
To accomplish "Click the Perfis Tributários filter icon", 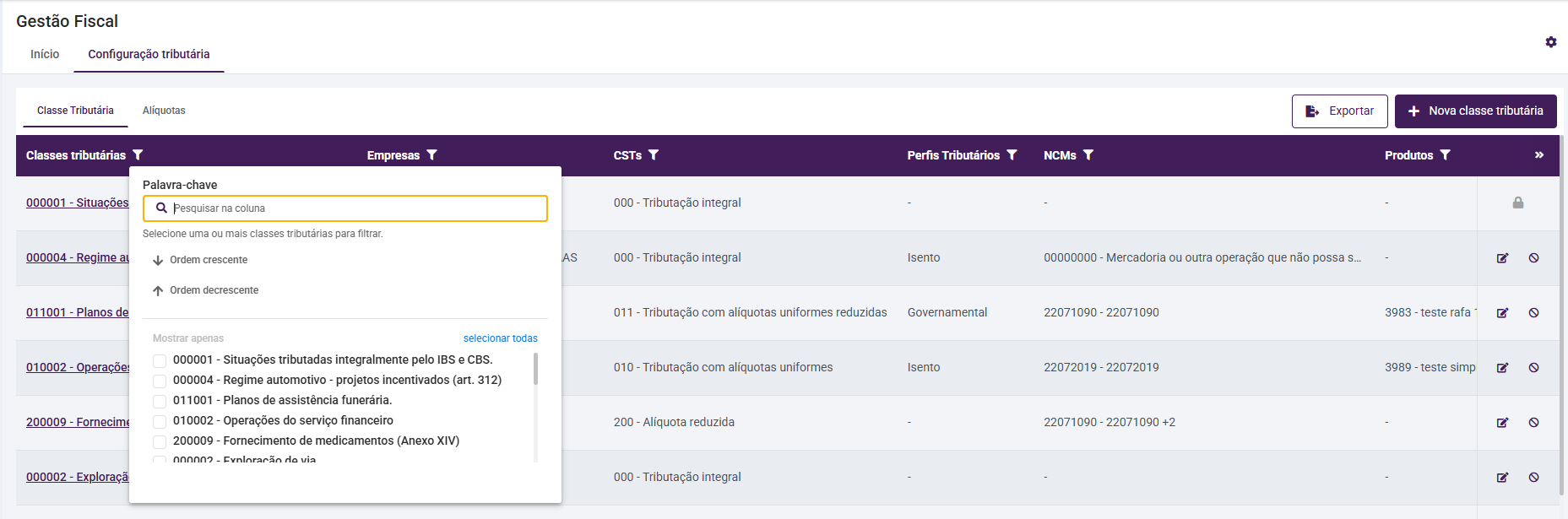I will [x=1012, y=155].
